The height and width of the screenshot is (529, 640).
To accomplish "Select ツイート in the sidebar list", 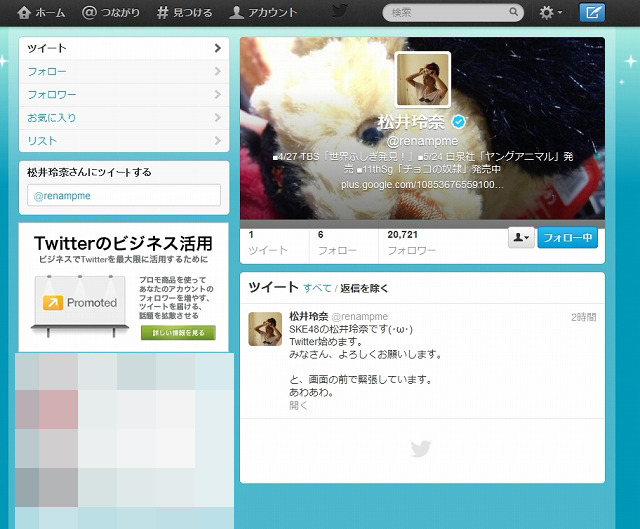I will coord(124,48).
